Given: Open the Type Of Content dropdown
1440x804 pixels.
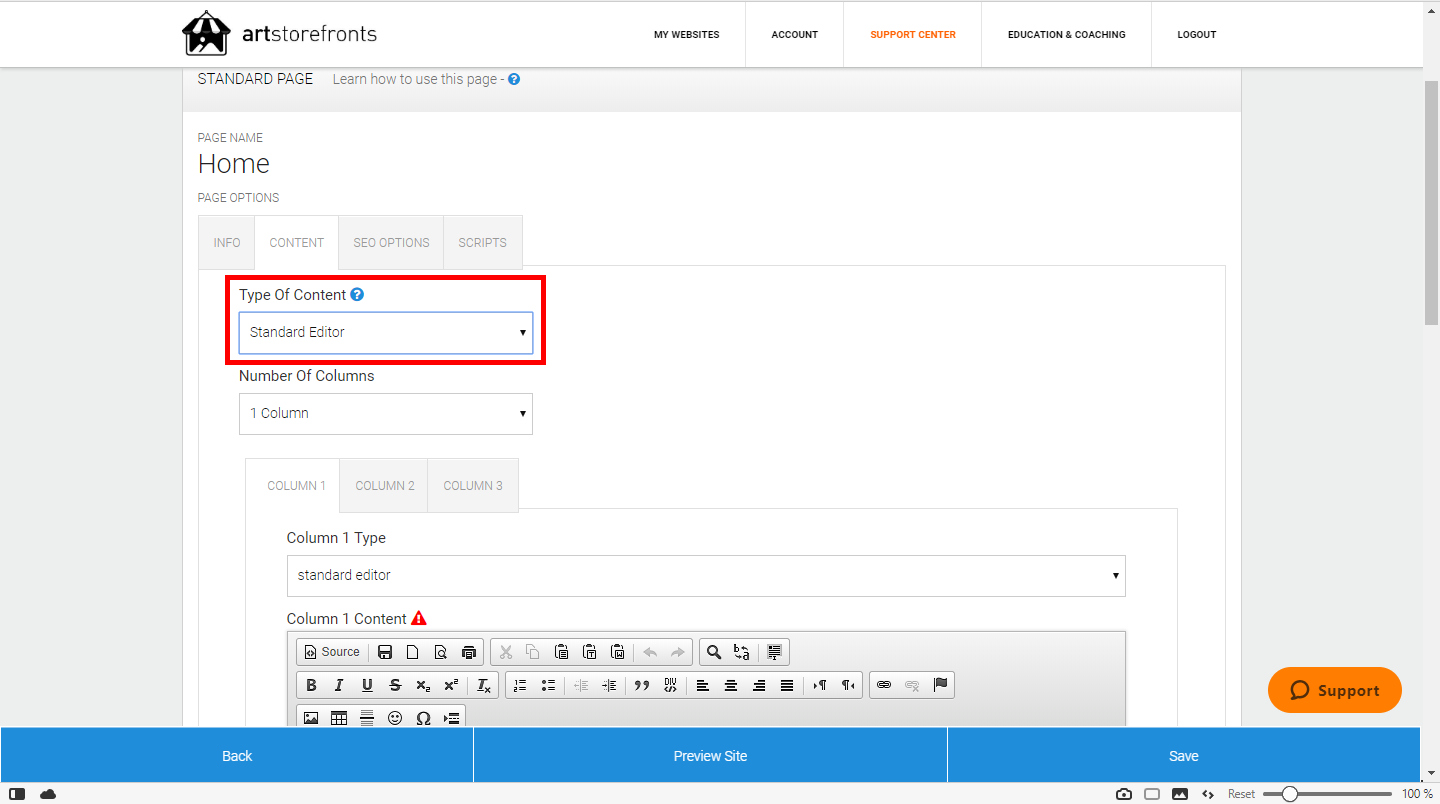Looking at the screenshot, I should pyautogui.click(x=385, y=332).
